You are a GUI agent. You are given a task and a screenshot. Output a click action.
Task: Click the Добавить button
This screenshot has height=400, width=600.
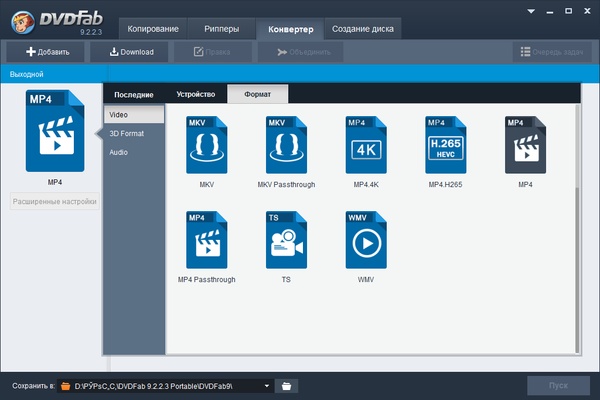tap(47, 51)
